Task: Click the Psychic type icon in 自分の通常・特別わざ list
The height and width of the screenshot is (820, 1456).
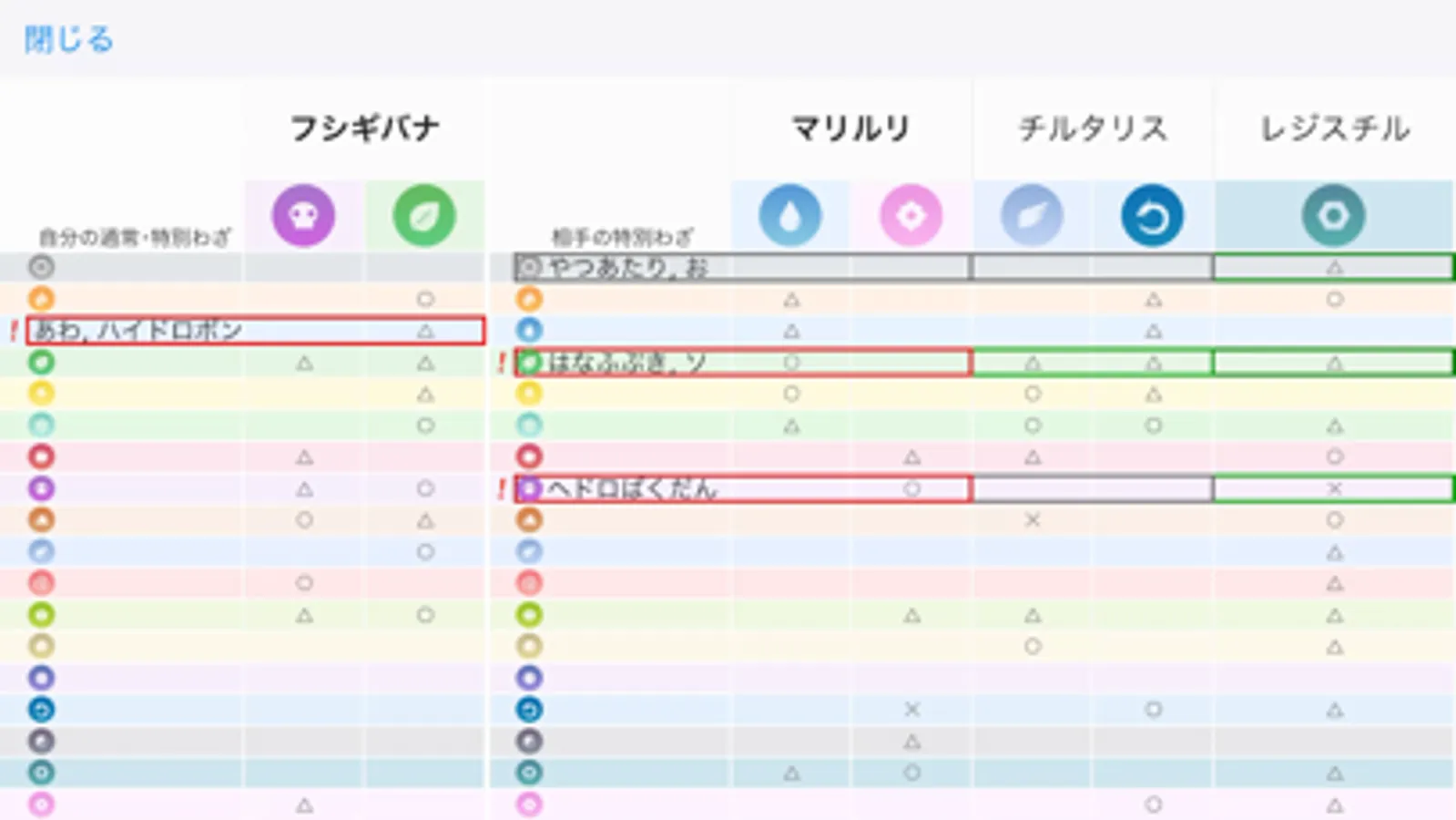Action: click(x=41, y=583)
